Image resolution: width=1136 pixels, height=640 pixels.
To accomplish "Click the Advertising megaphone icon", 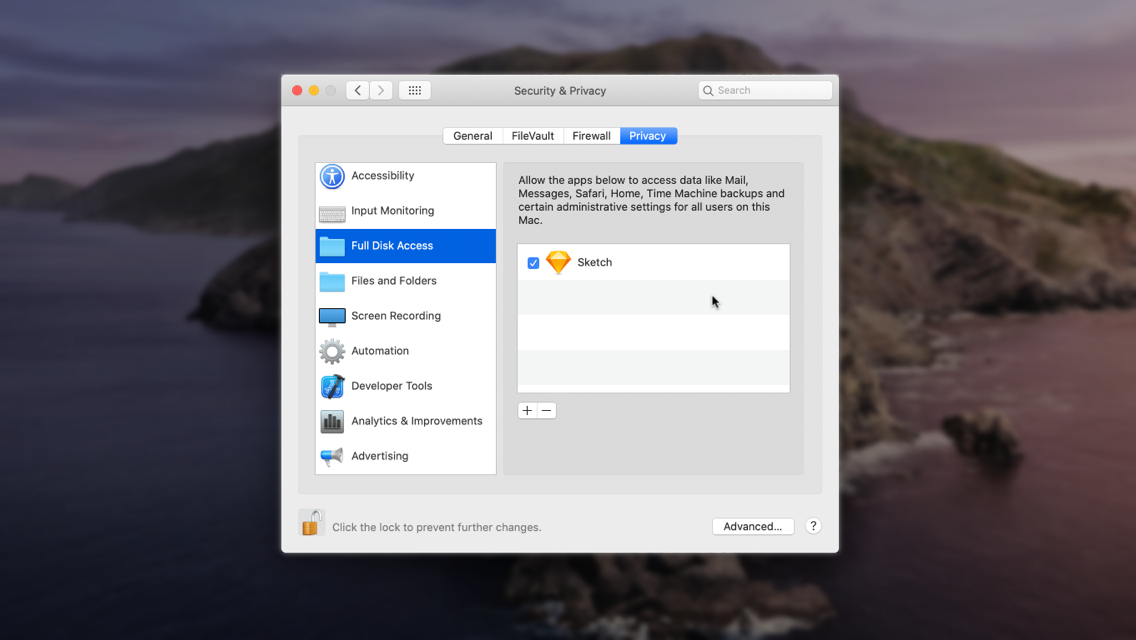I will pos(332,456).
